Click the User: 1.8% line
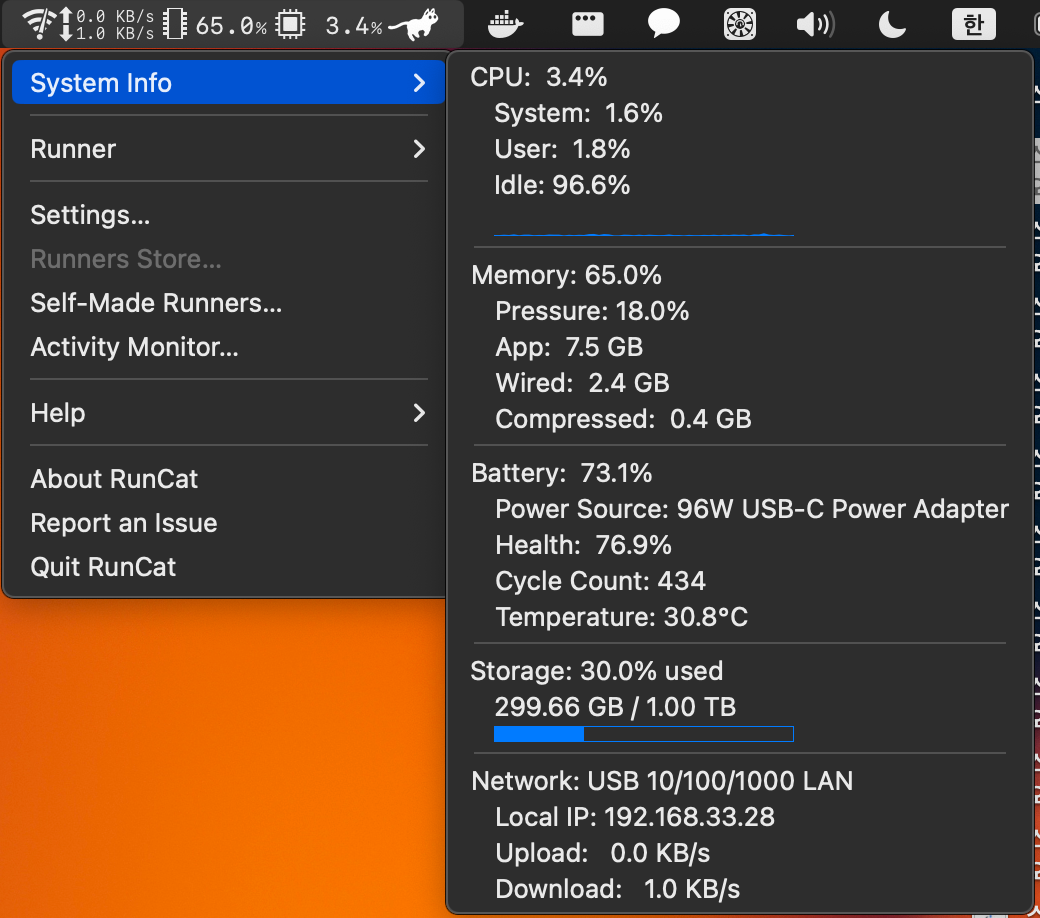 coord(562,149)
